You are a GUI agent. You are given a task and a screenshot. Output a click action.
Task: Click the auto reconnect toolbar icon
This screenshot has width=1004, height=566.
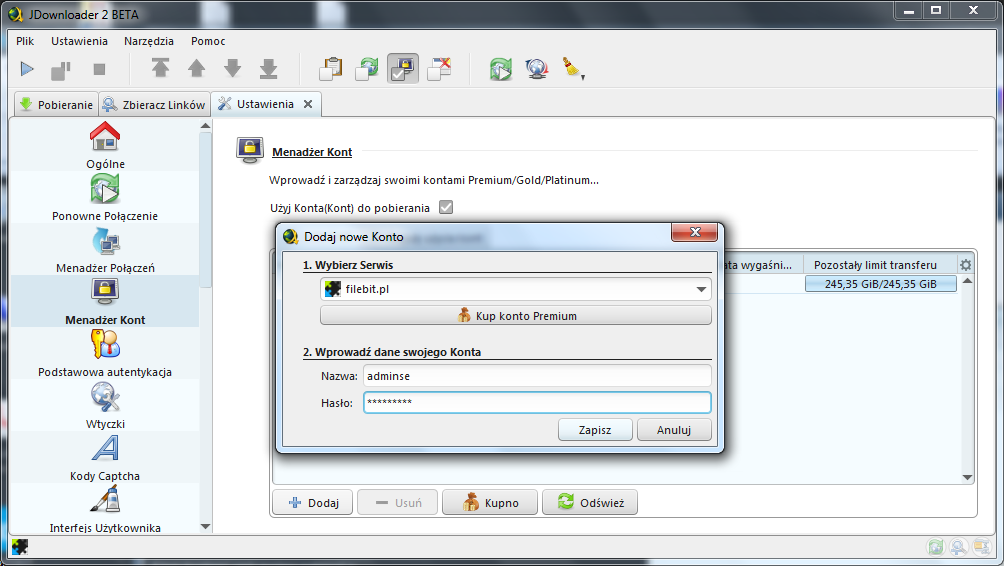tap(367, 69)
